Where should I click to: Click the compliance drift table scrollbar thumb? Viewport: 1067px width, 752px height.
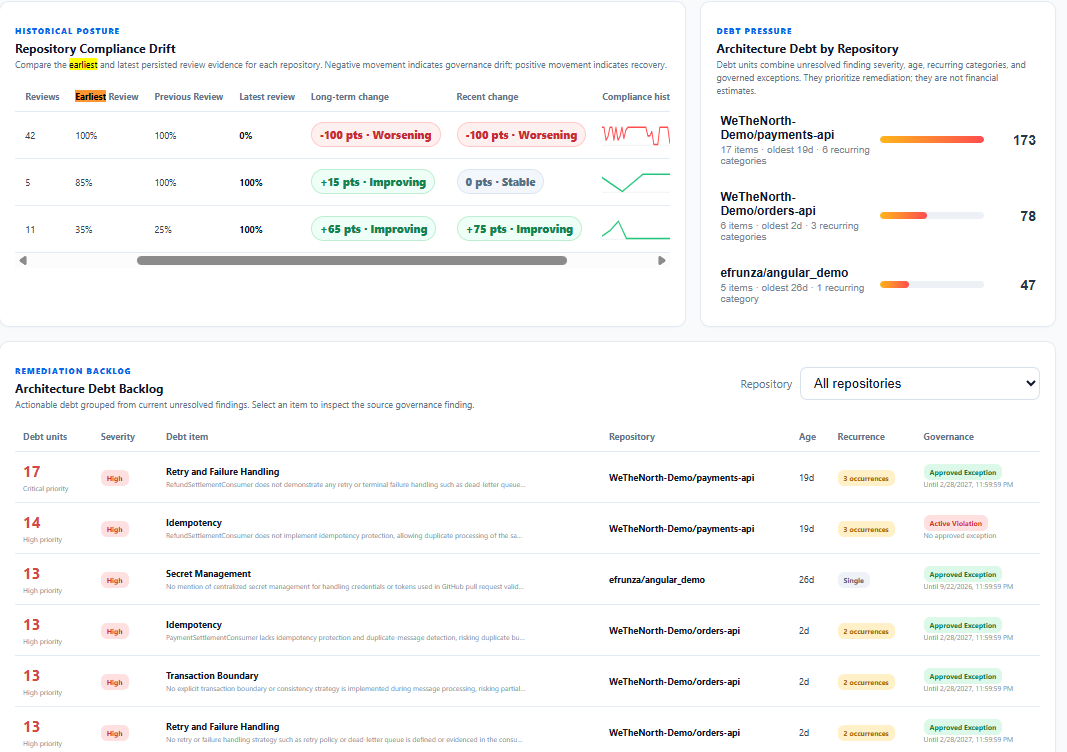(352, 261)
